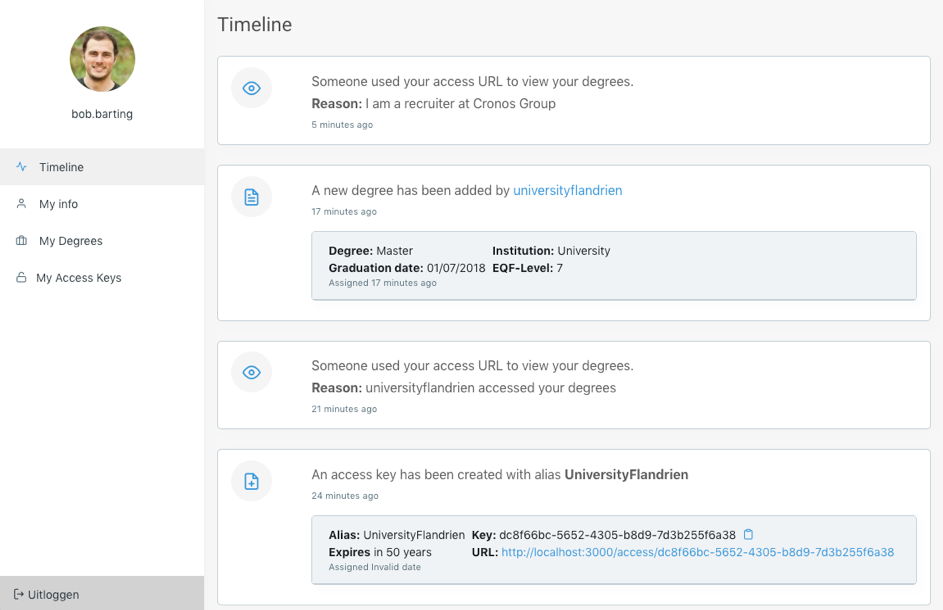The image size is (943, 610).
Task: Click the briefcase icon beside My Degrees
Action: pyautogui.click(x=21, y=241)
